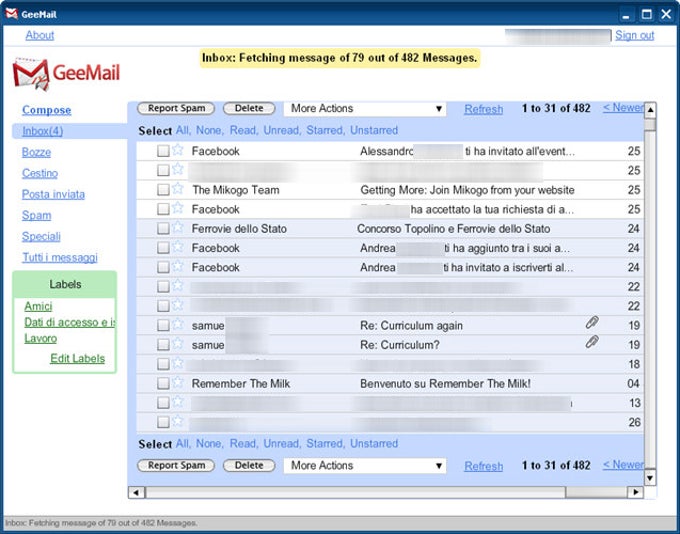The width and height of the screenshot is (680, 534).
Task: Click the bottom Delete button
Action: (x=249, y=465)
